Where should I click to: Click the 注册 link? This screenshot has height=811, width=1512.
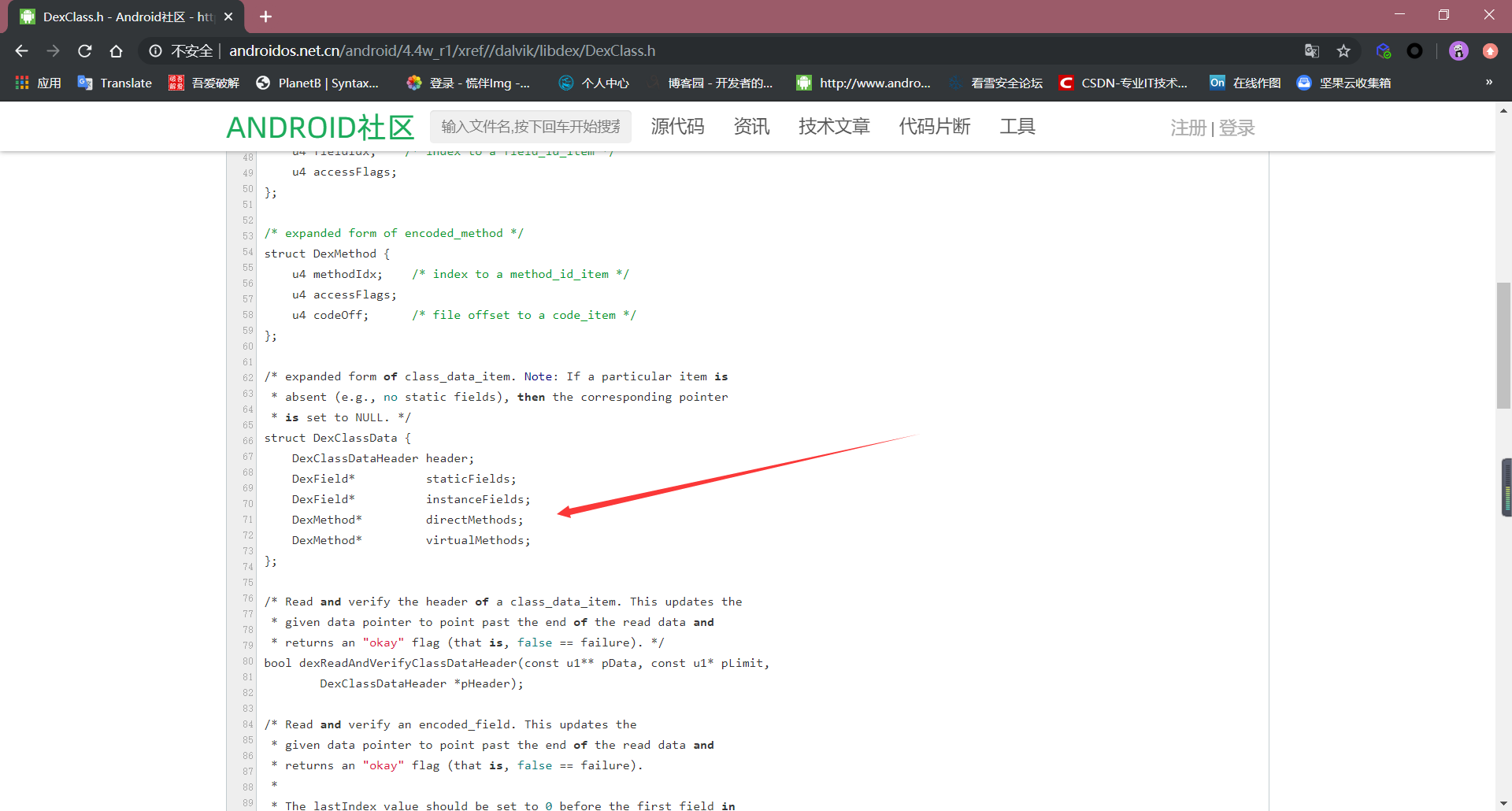pos(1188,128)
